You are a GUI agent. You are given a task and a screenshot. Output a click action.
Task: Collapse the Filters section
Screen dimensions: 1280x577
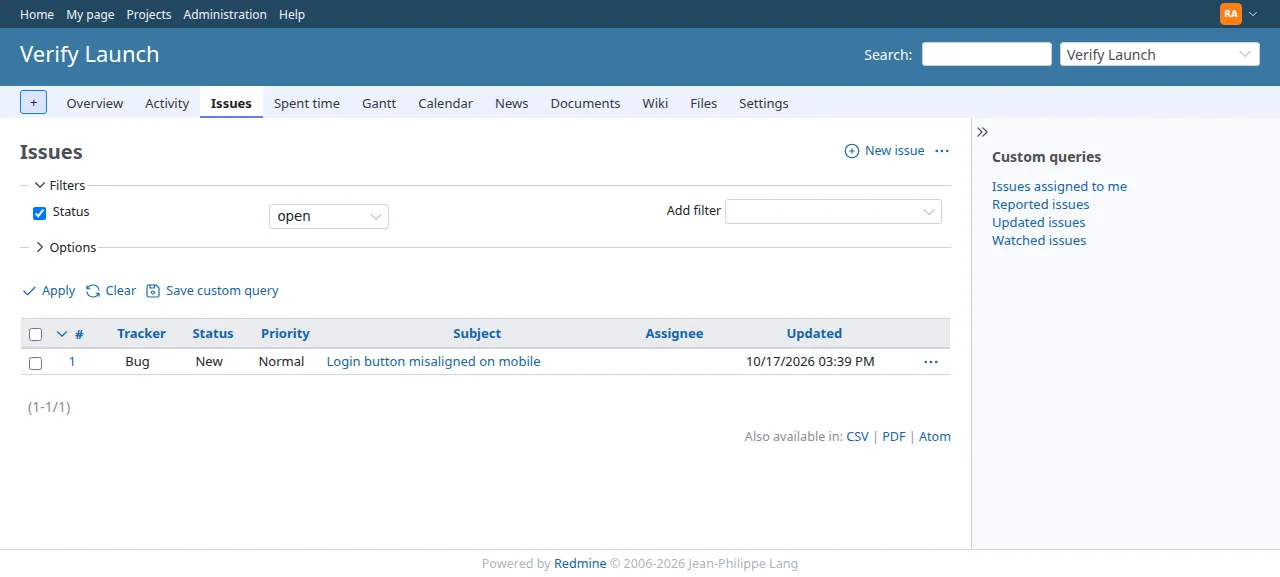pyautogui.click(x=60, y=185)
